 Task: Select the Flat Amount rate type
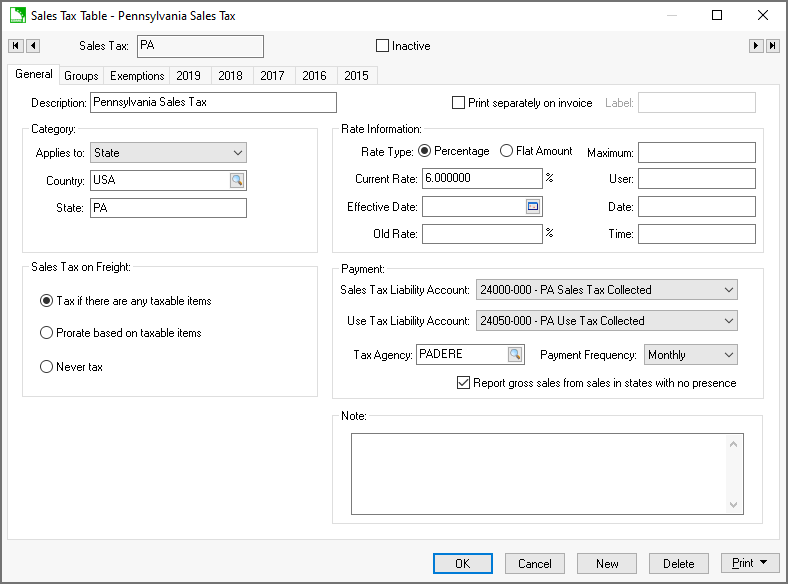507,152
